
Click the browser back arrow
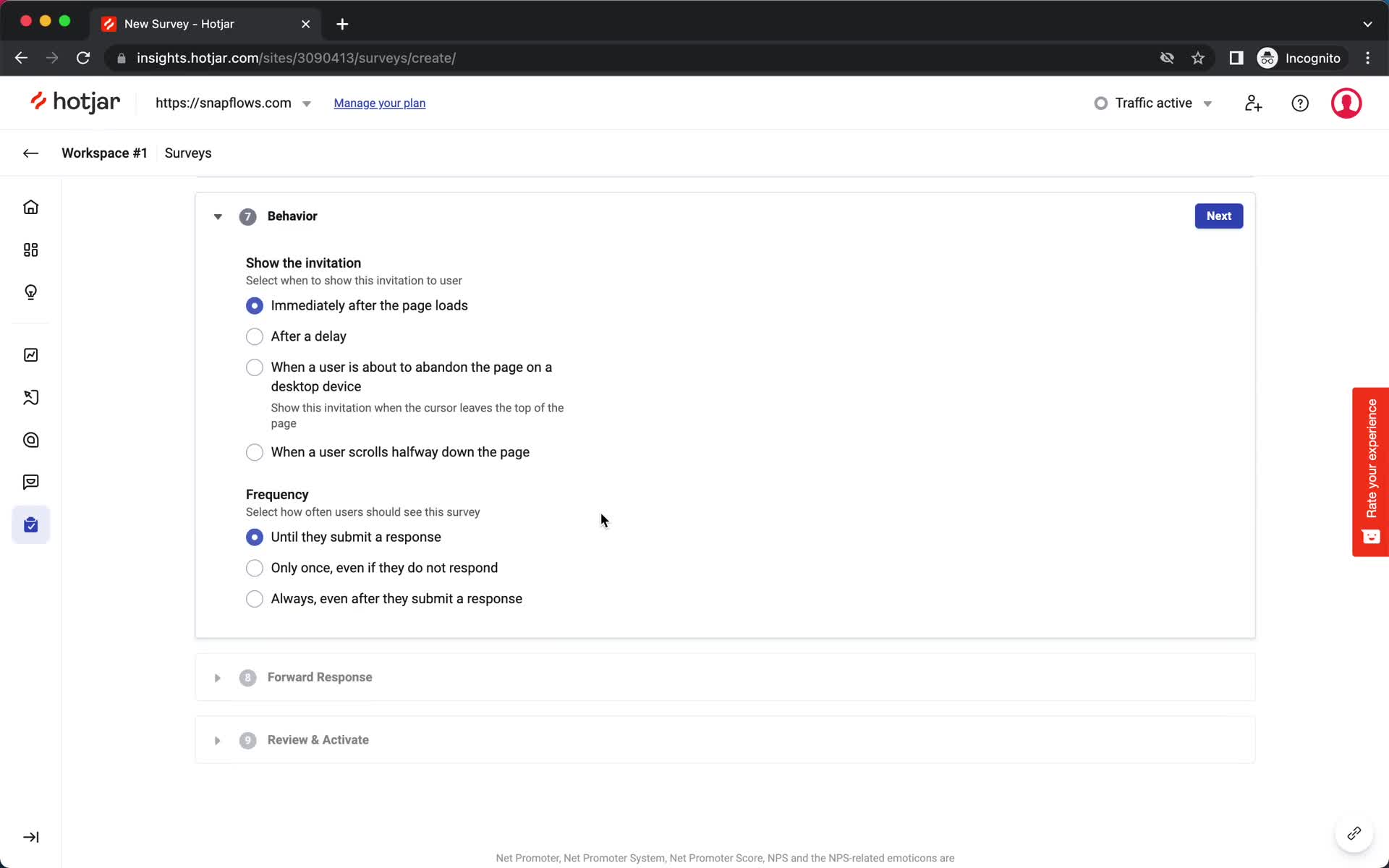click(x=21, y=58)
